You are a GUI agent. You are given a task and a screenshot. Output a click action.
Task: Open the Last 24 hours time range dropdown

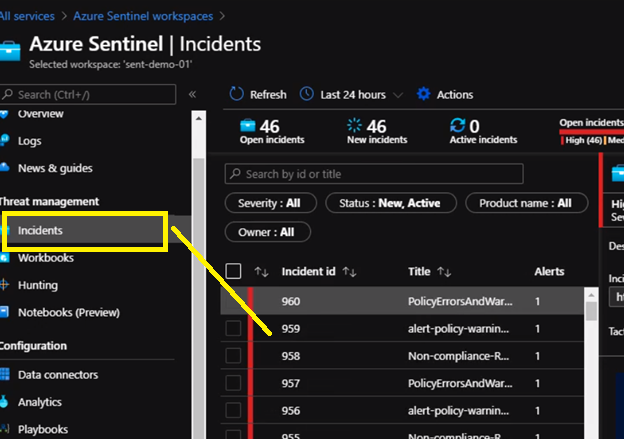[352, 95]
